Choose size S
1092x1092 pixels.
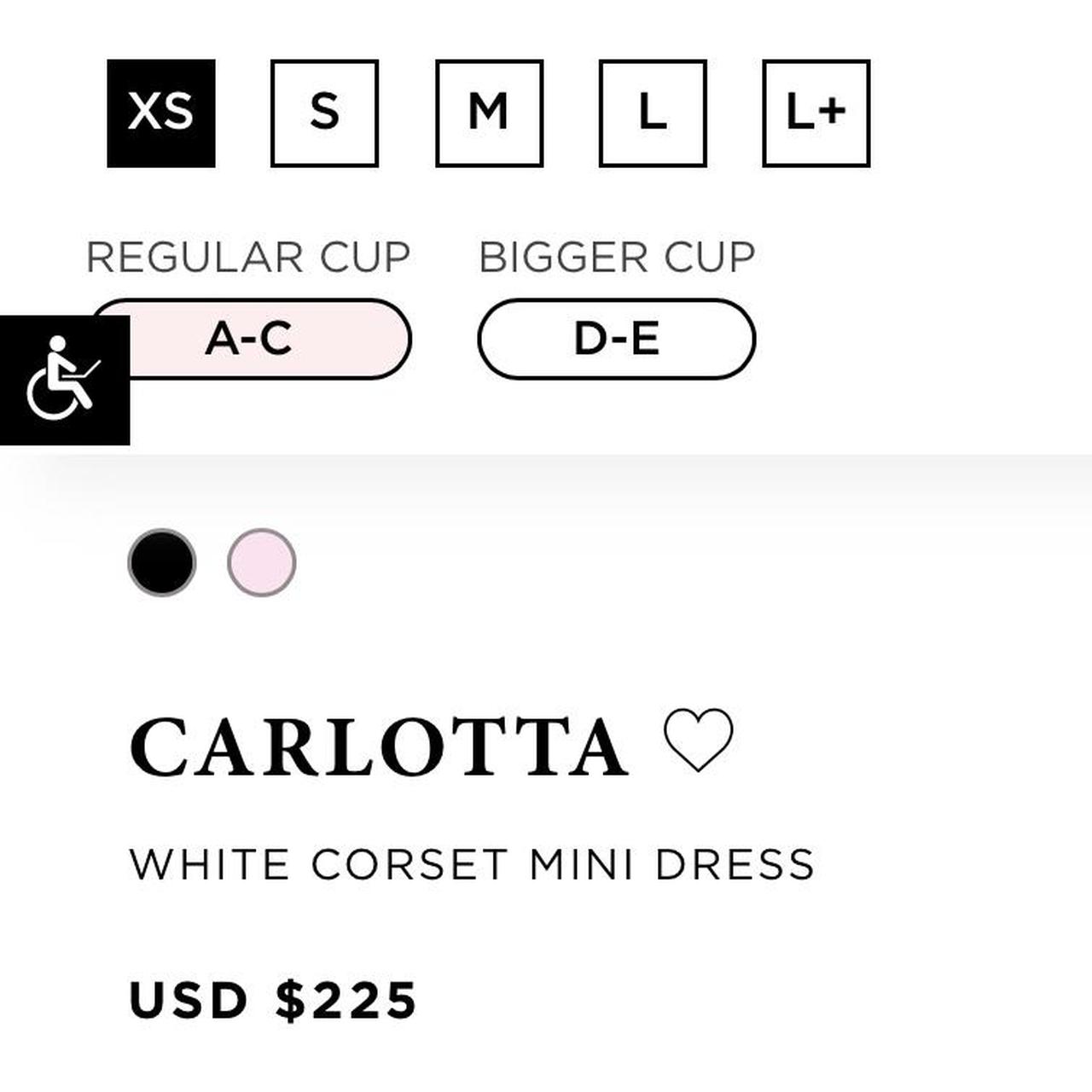(x=324, y=113)
